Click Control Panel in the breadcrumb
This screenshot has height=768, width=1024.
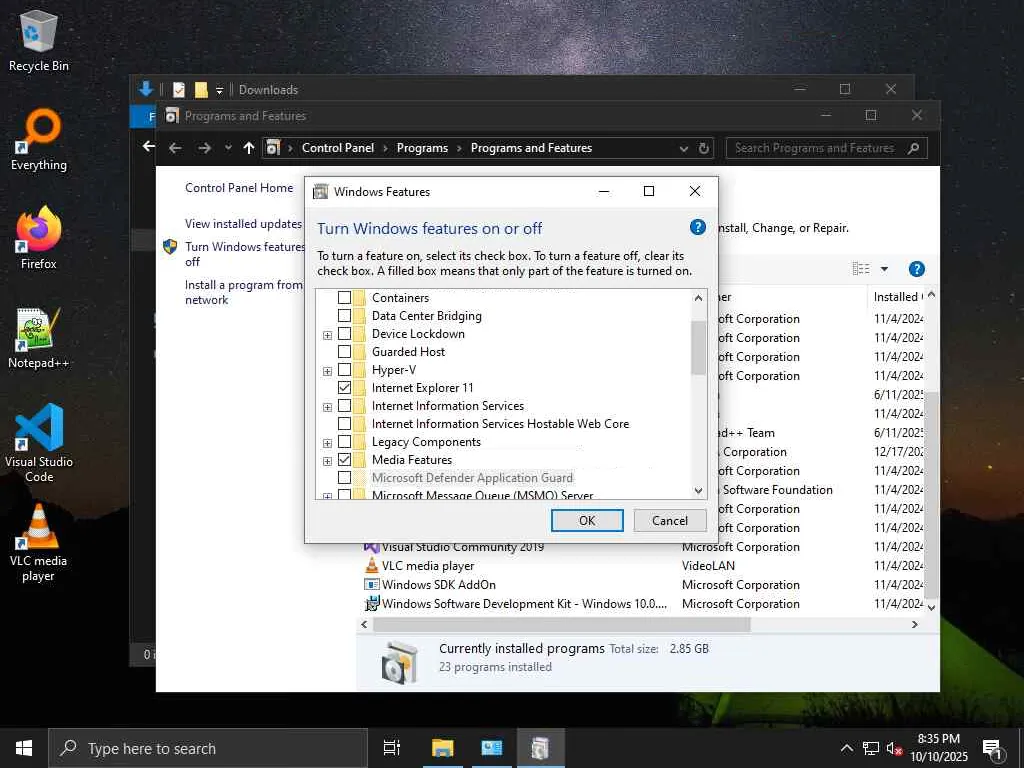coord(338,148)
